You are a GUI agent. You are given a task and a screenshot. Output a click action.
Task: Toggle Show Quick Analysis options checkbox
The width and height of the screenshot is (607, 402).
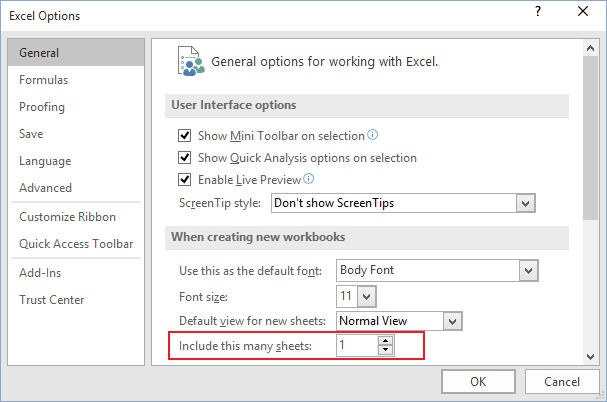tap(184, 158)
